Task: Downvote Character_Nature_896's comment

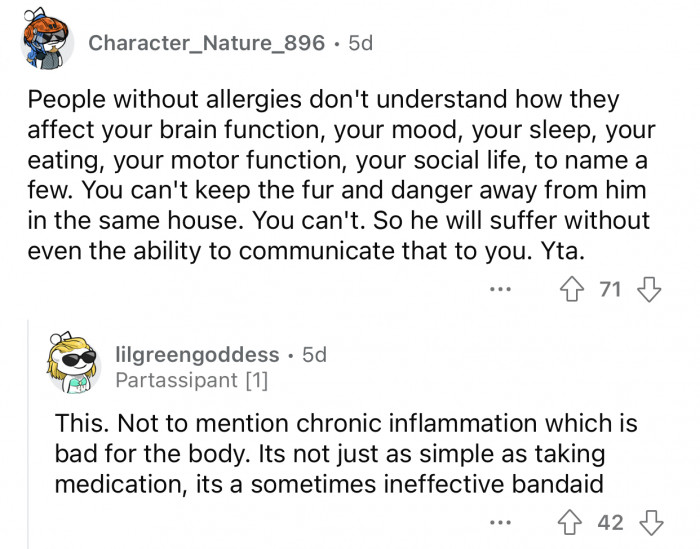Action: click(x=649, y=289)
